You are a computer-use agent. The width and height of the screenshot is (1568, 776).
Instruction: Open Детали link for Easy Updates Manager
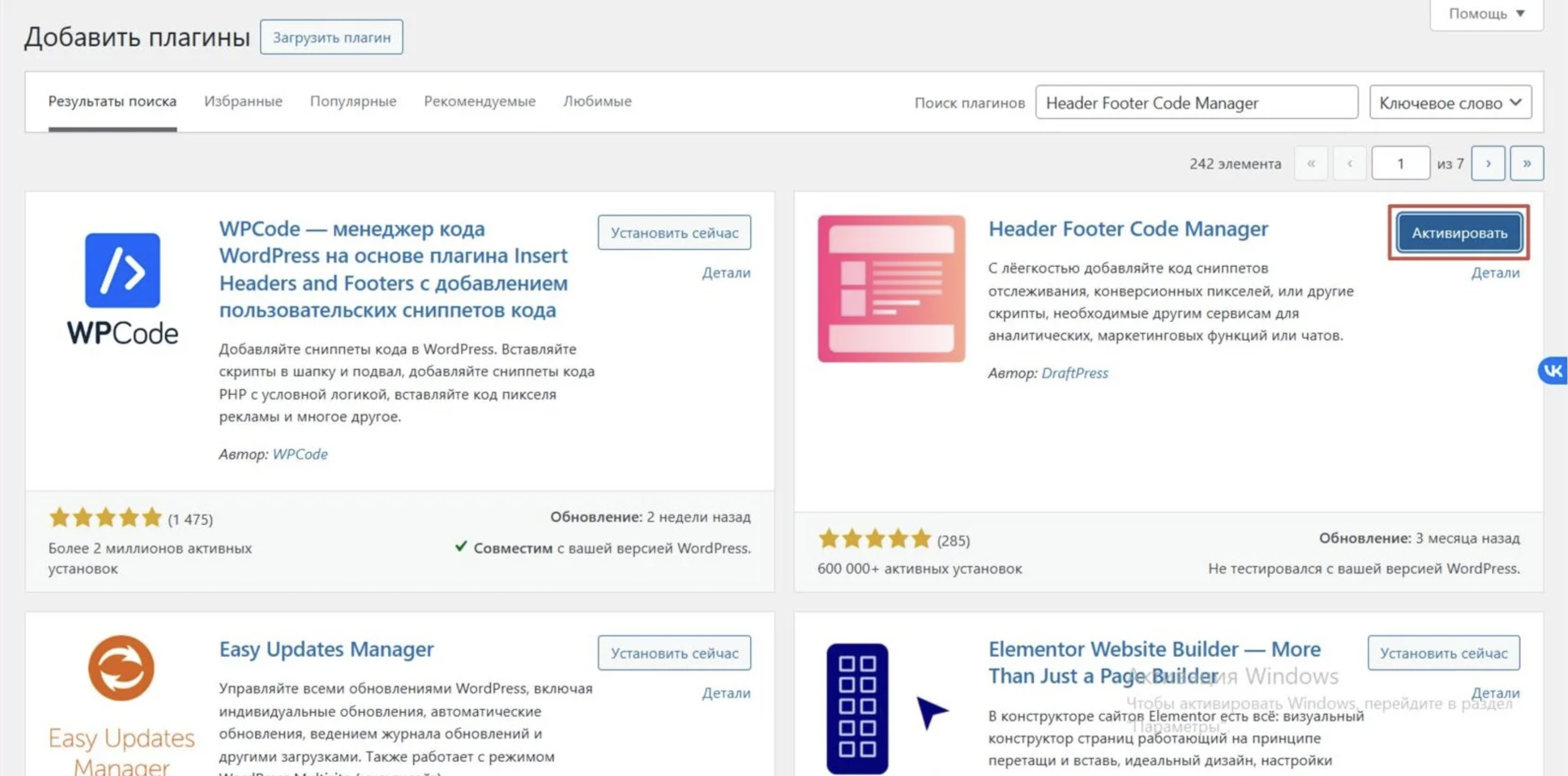click(x=726, y=692)
